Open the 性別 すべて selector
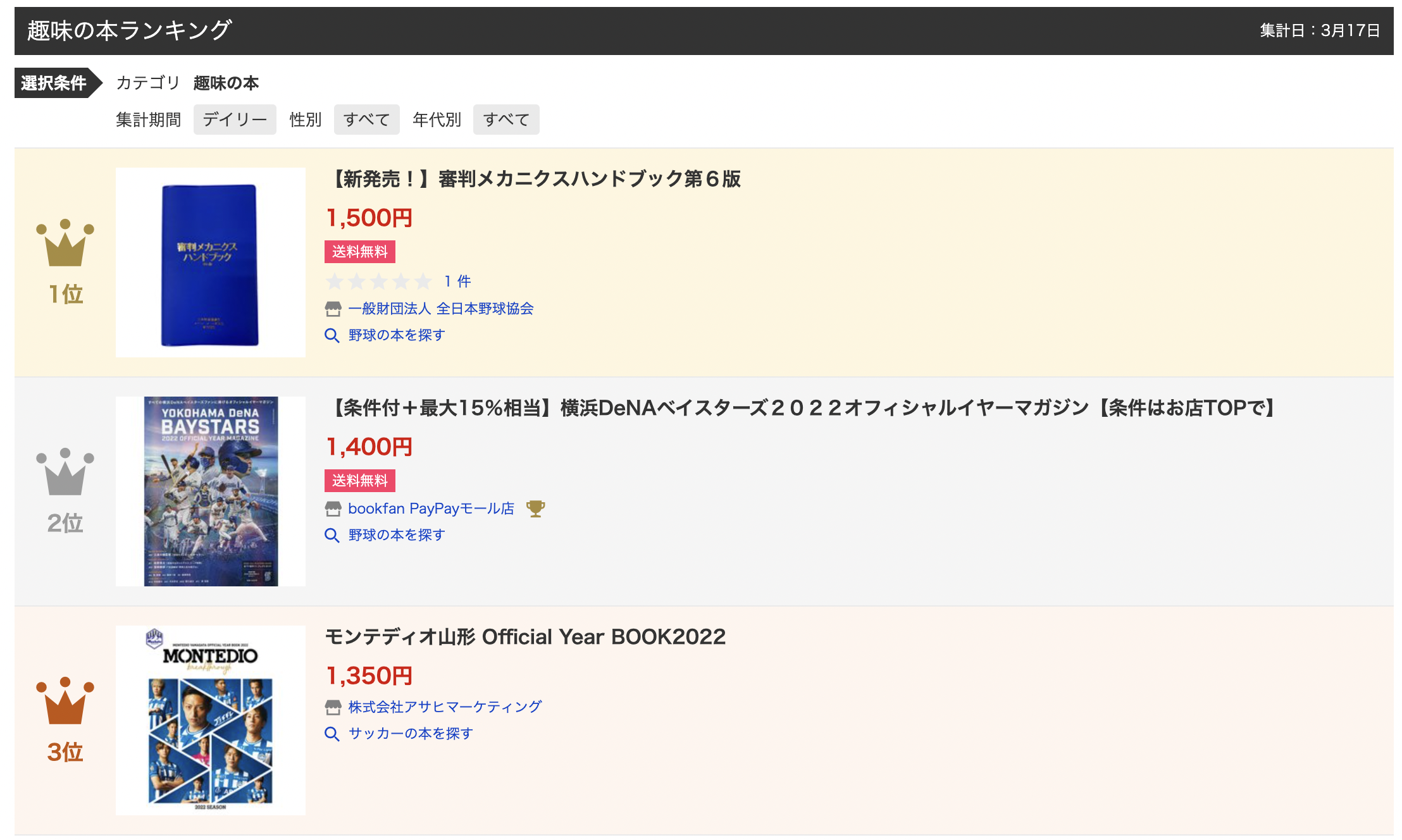 (x=366, y=120)
